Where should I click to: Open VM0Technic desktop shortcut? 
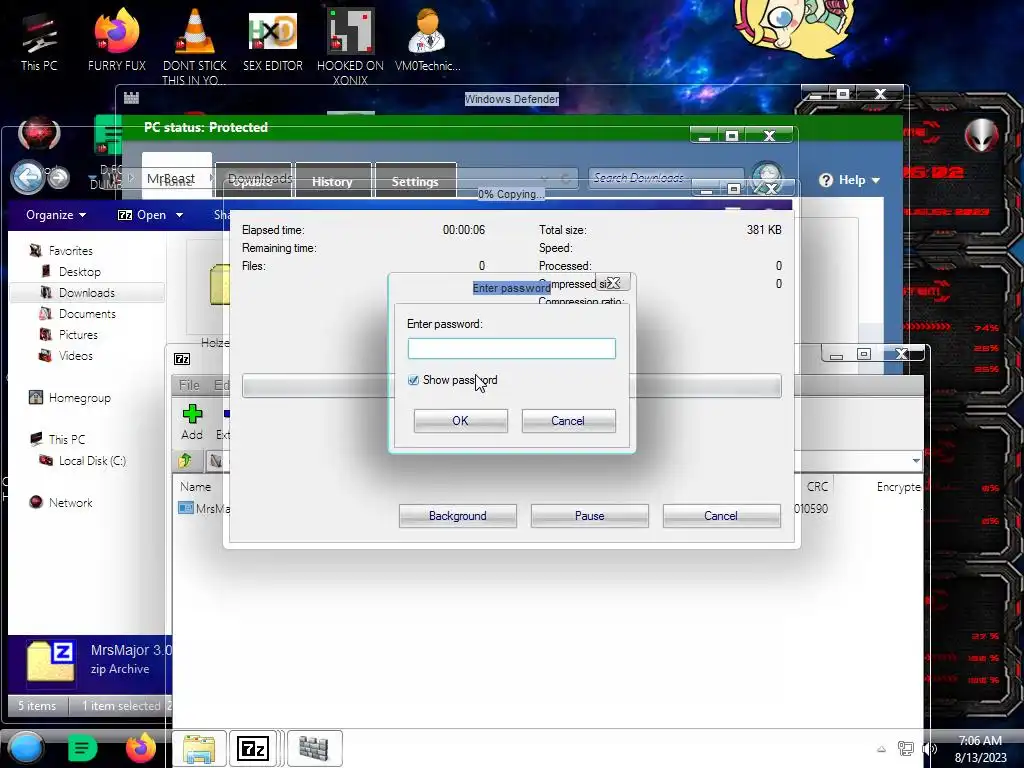pos(427,40)
